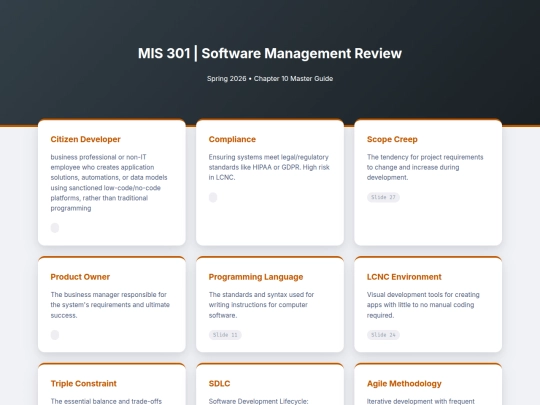Click the Compliance definition mentioning HIPAA or GDPR
Screen dimensions: 540x405
click(269, 167)
